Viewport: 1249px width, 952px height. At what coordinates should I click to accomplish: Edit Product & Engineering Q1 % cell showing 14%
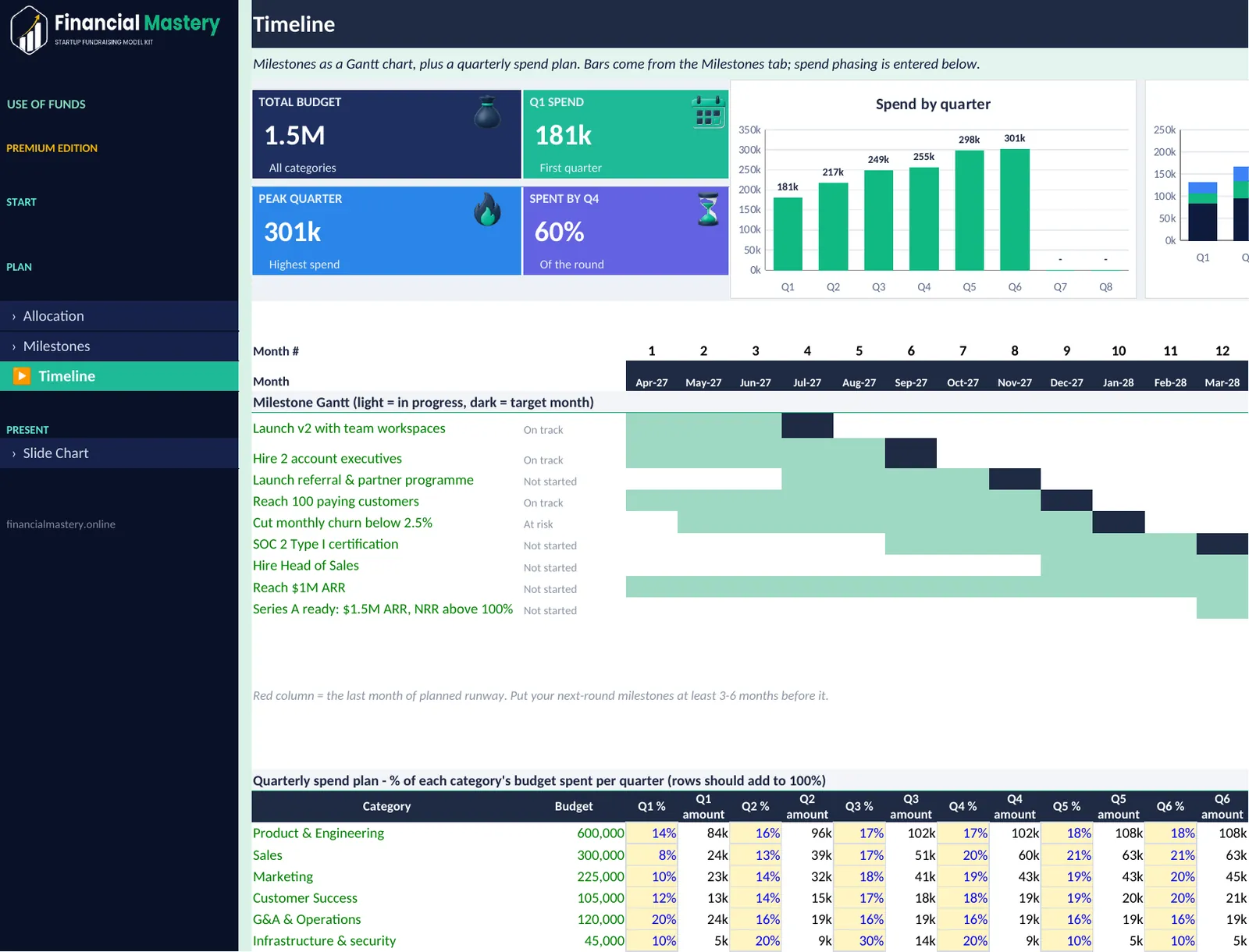[x=653, y=833]
